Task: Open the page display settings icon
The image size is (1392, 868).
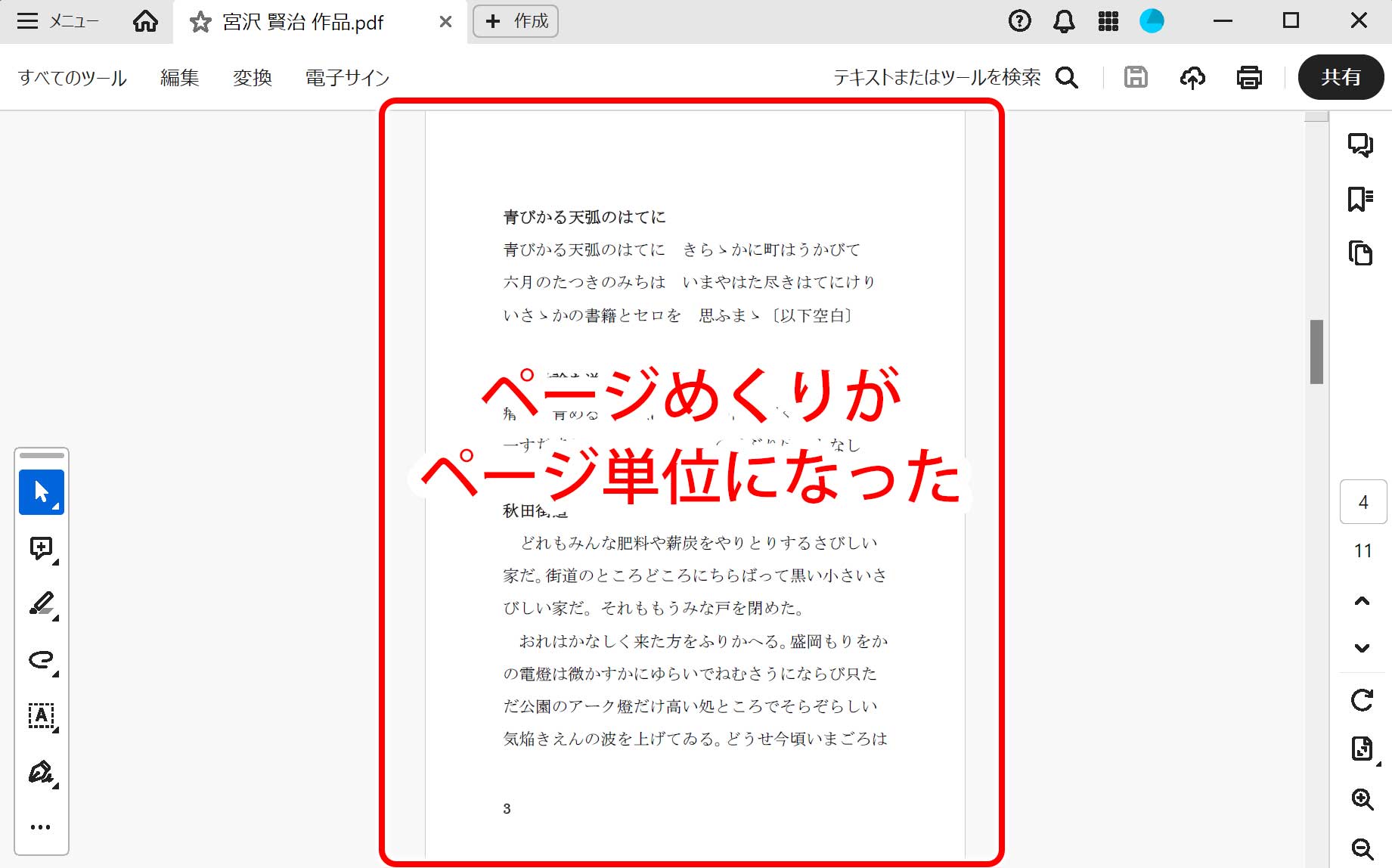Action: pyautogui.click(x=1362, y=749)
